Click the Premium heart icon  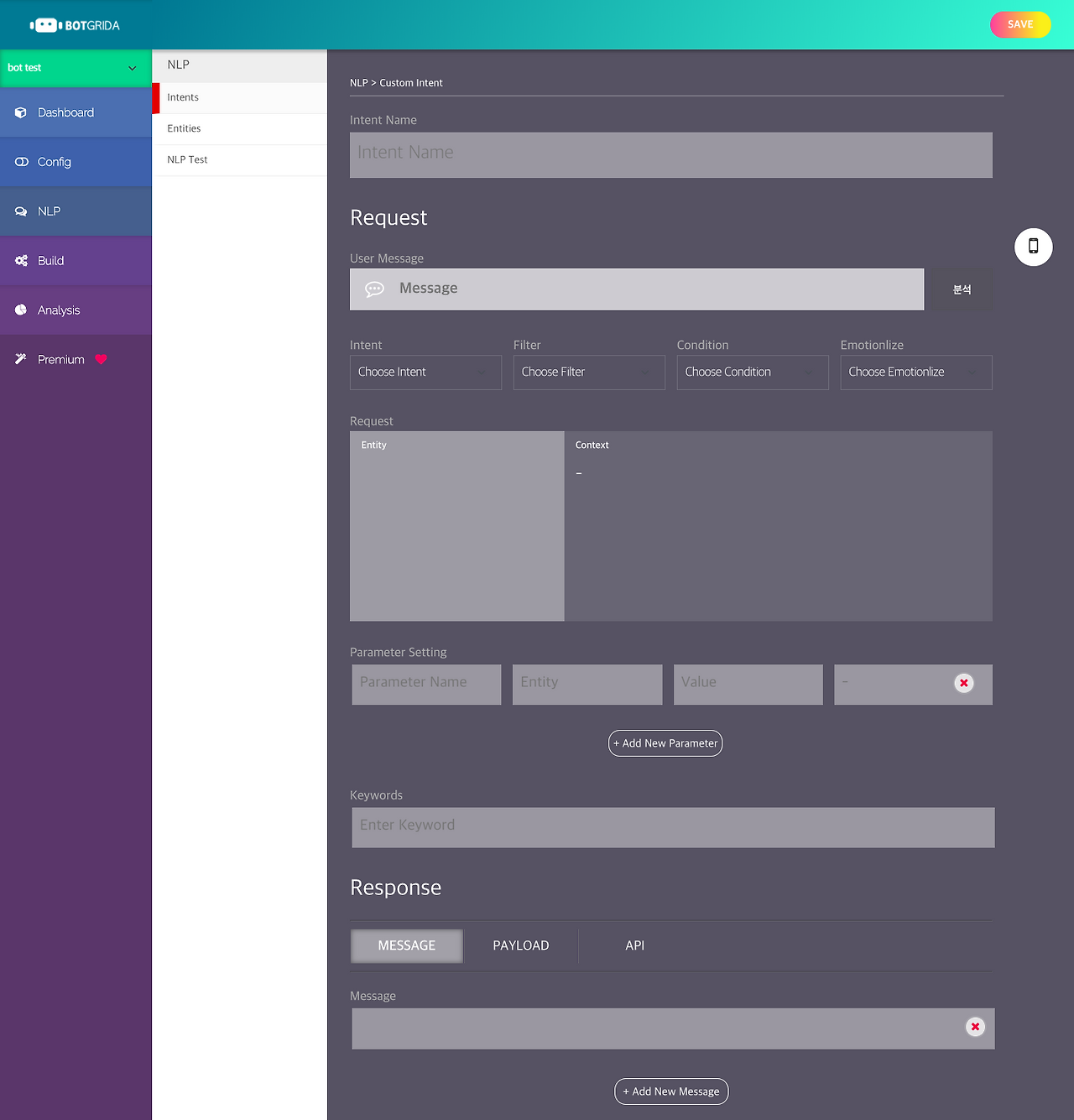point(101,359)
